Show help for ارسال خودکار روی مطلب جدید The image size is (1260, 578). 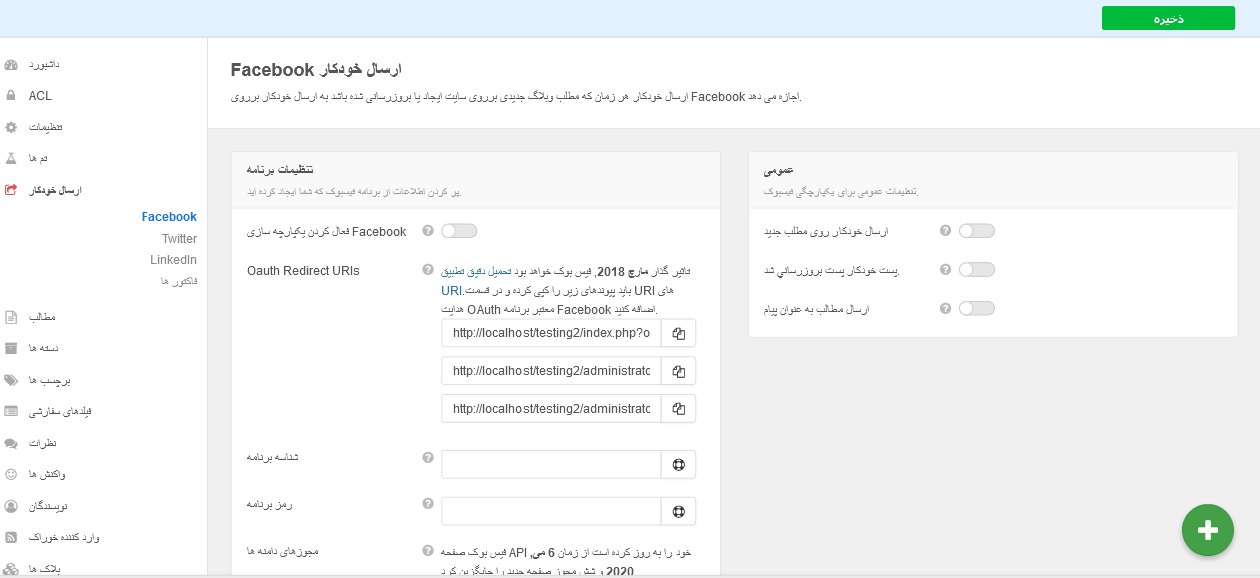point(945,231)
